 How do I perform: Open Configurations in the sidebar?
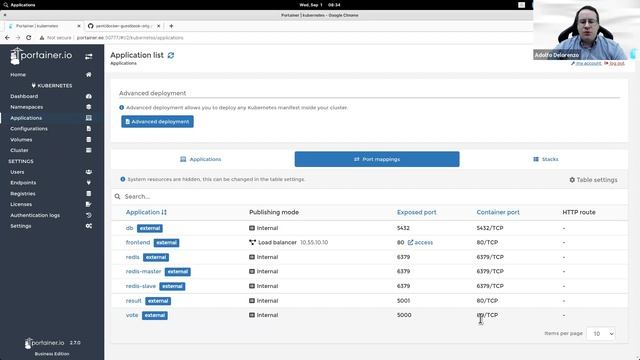[x=29, y=129]
